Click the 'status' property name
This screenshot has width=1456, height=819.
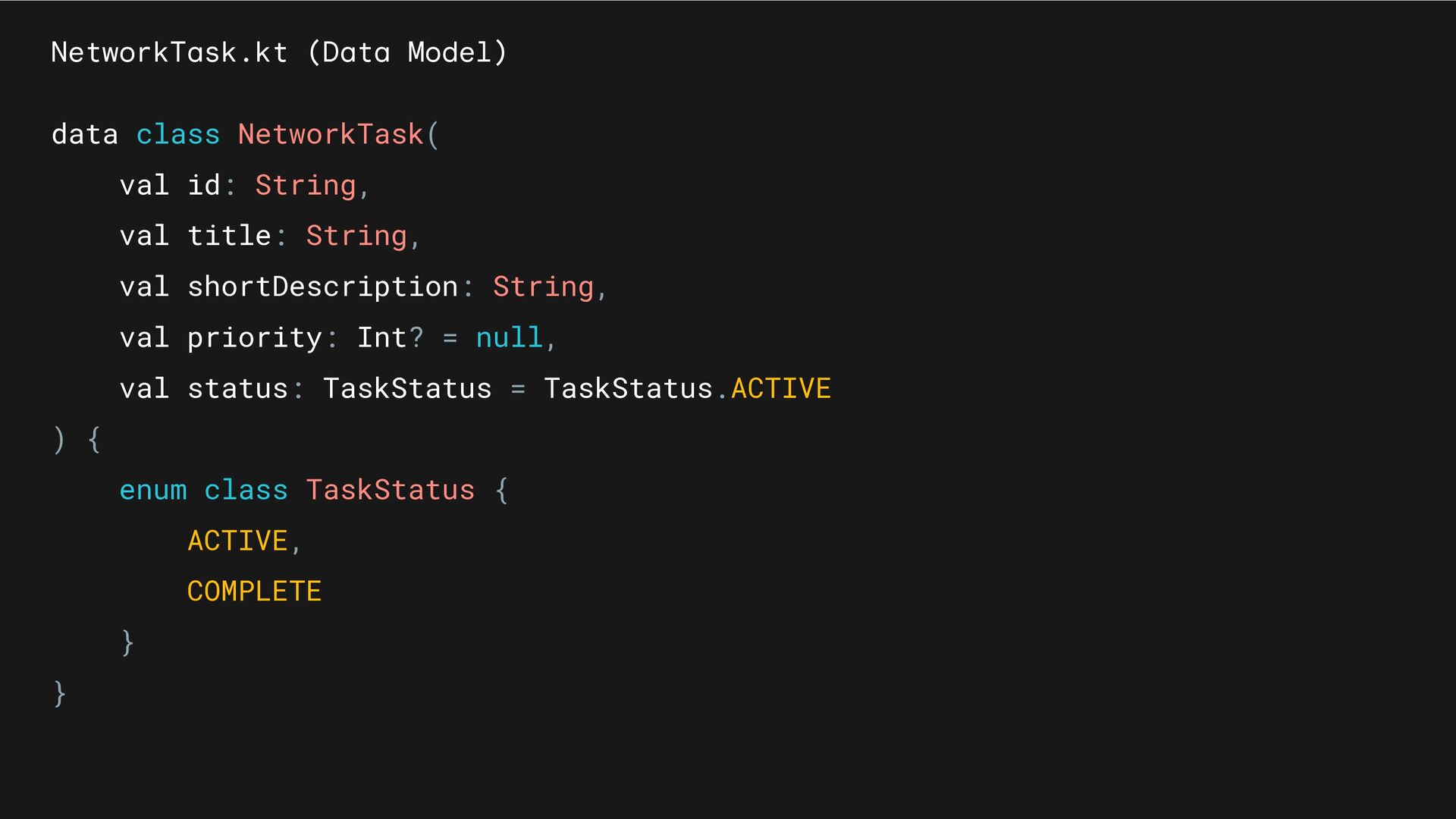point(238,388)
